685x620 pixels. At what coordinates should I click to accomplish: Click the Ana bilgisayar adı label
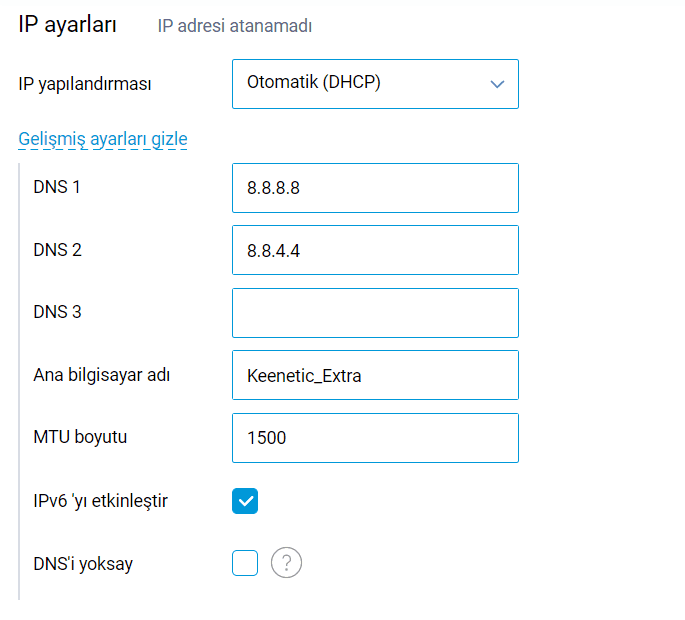[x=102, y=375]
